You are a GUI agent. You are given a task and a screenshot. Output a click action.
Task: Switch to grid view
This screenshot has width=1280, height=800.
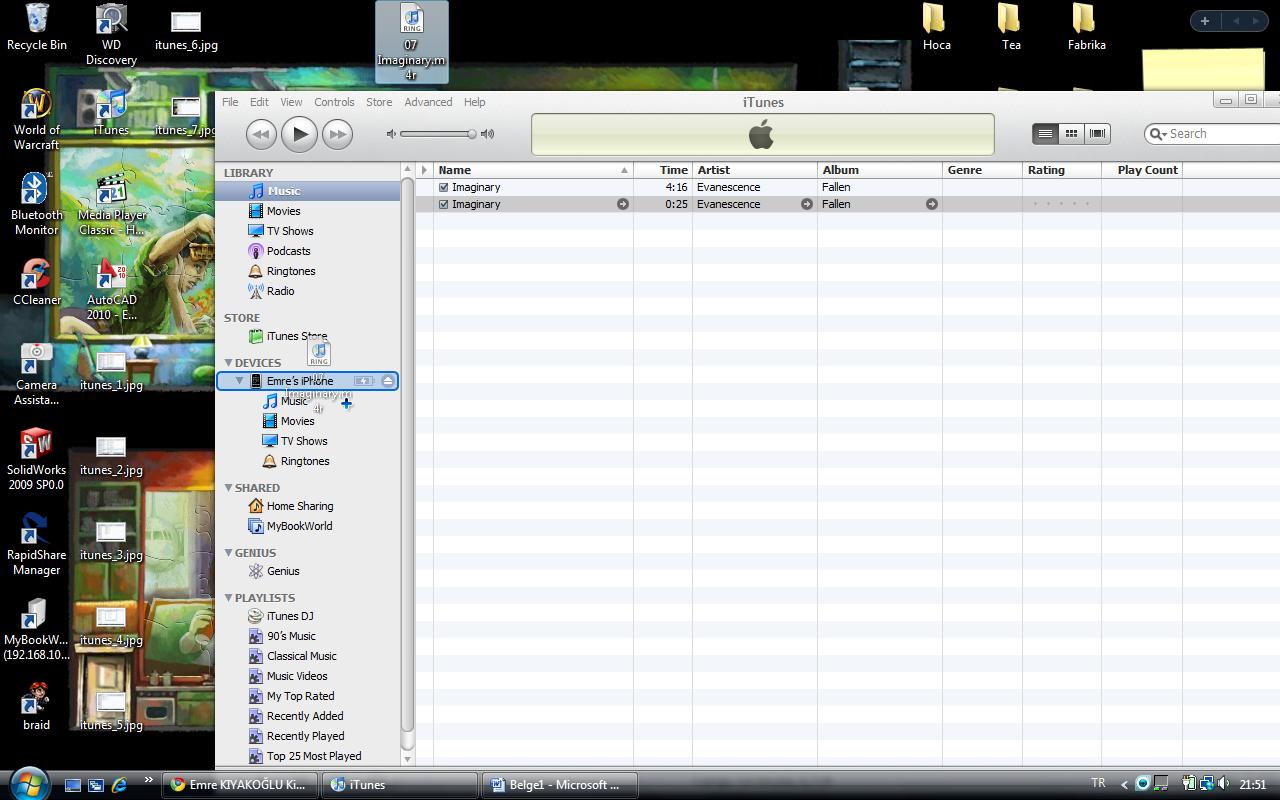coord(1071,133)
